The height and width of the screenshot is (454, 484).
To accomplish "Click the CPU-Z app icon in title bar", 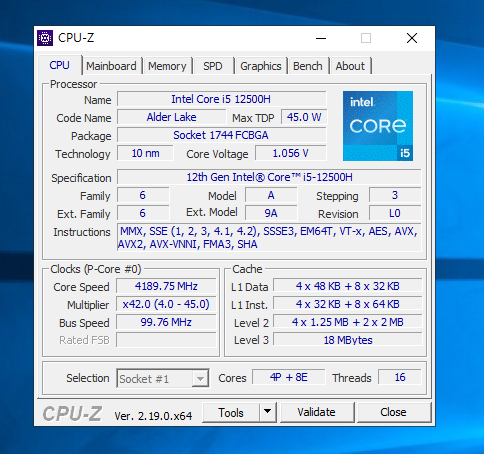I will pos(45,38).
